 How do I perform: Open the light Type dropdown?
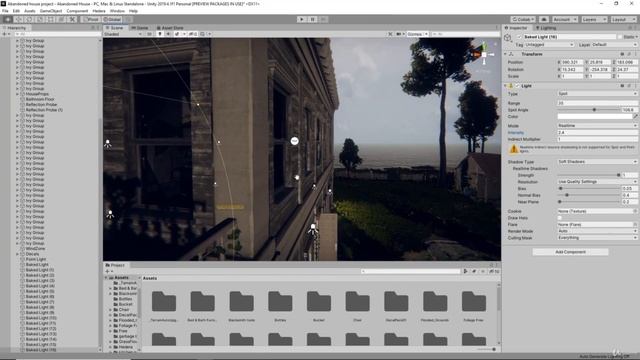(x=597, y=93)
